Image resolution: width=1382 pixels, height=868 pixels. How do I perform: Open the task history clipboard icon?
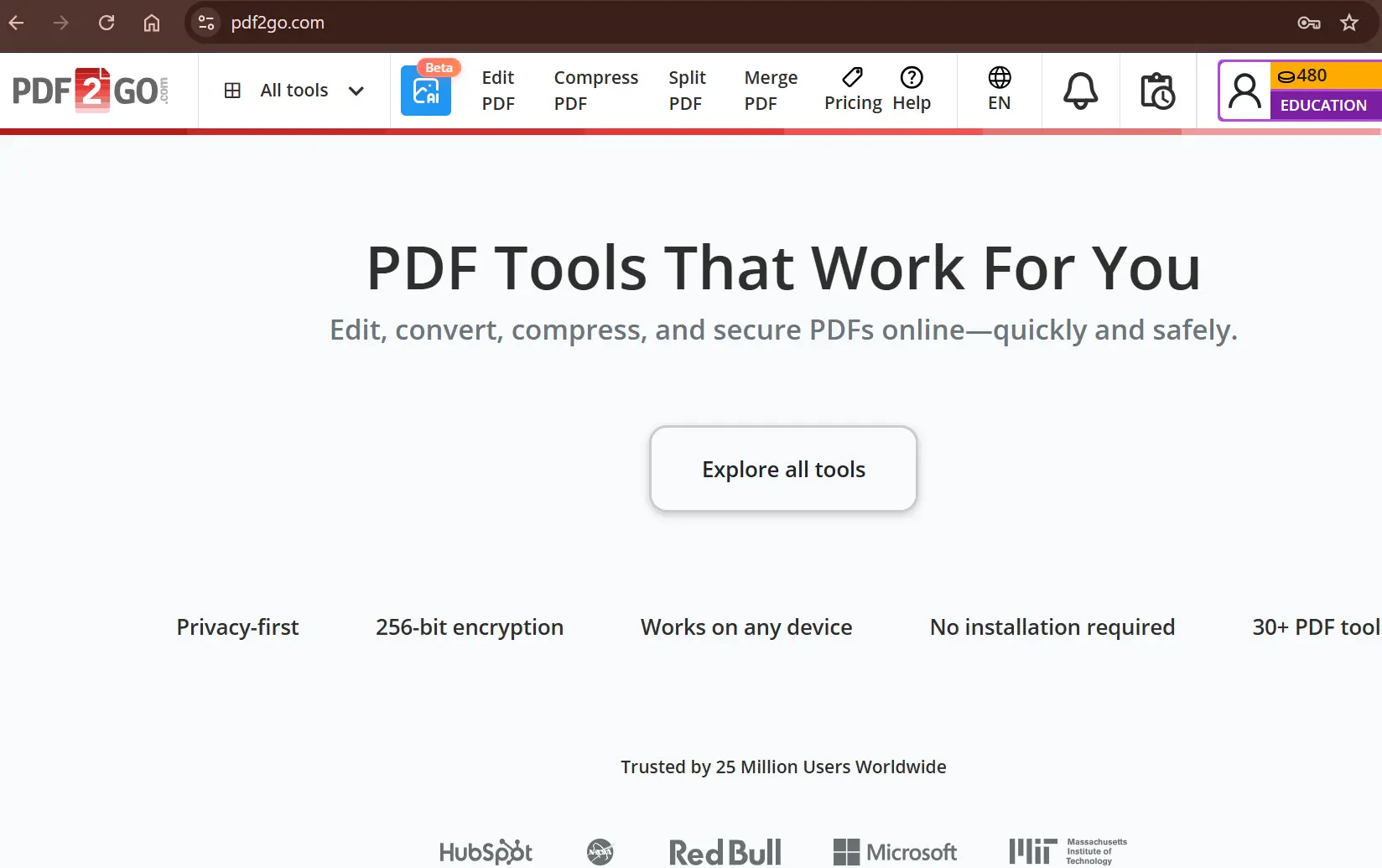[1157, 91]
